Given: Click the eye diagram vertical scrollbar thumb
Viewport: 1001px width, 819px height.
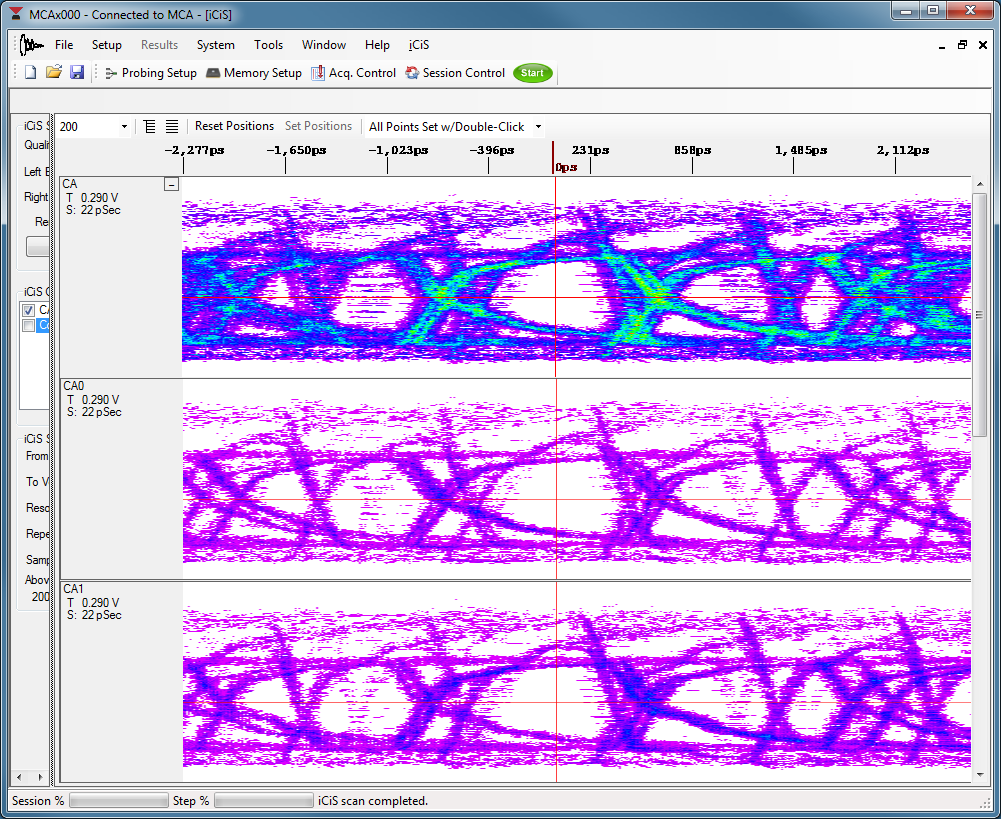Looking at the screenshot, I should coord(980,315).
